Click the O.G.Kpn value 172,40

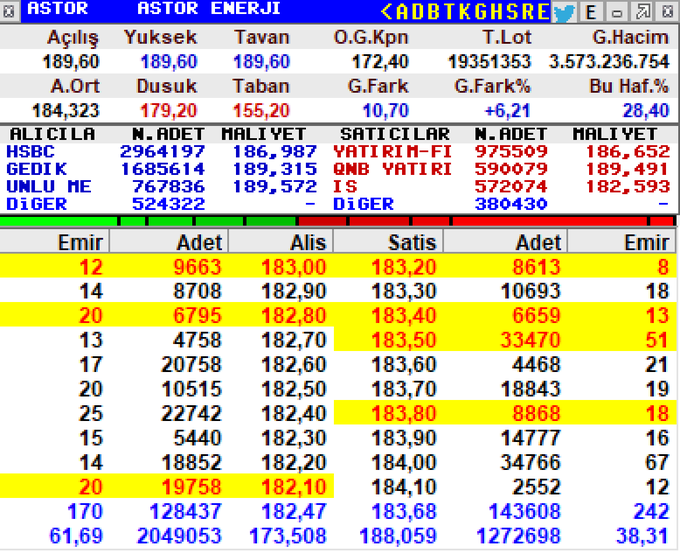(x=380, y=62)
